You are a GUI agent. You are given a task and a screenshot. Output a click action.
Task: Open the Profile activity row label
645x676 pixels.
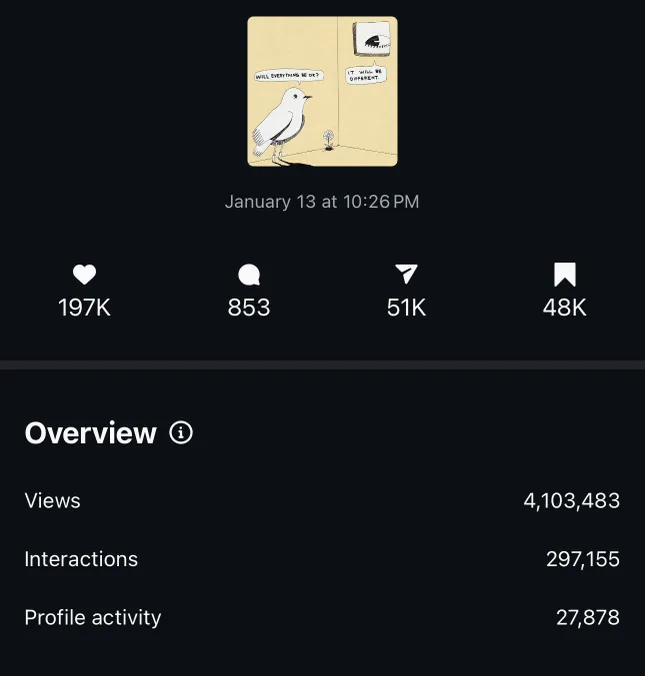93,618
